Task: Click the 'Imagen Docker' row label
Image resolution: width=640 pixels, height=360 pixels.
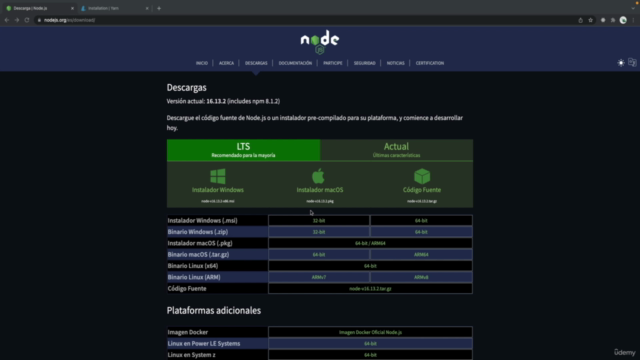Action: coord(188,332)
